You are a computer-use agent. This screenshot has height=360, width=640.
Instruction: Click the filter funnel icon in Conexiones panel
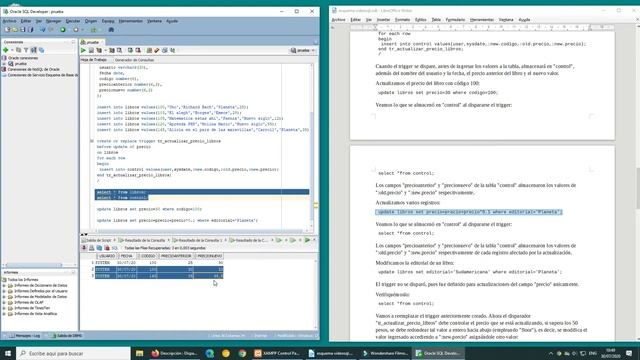coord(26,50)
